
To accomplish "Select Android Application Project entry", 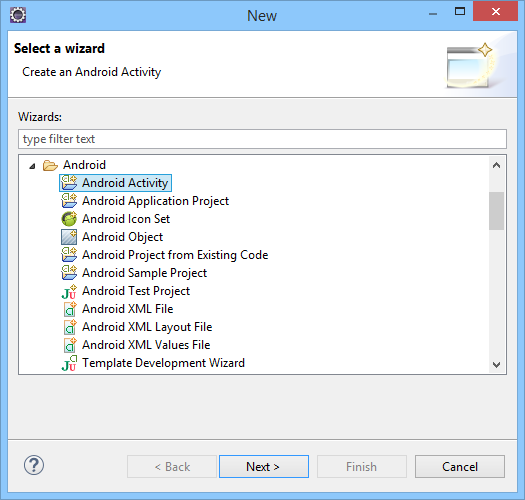I will tap(155, 201).
